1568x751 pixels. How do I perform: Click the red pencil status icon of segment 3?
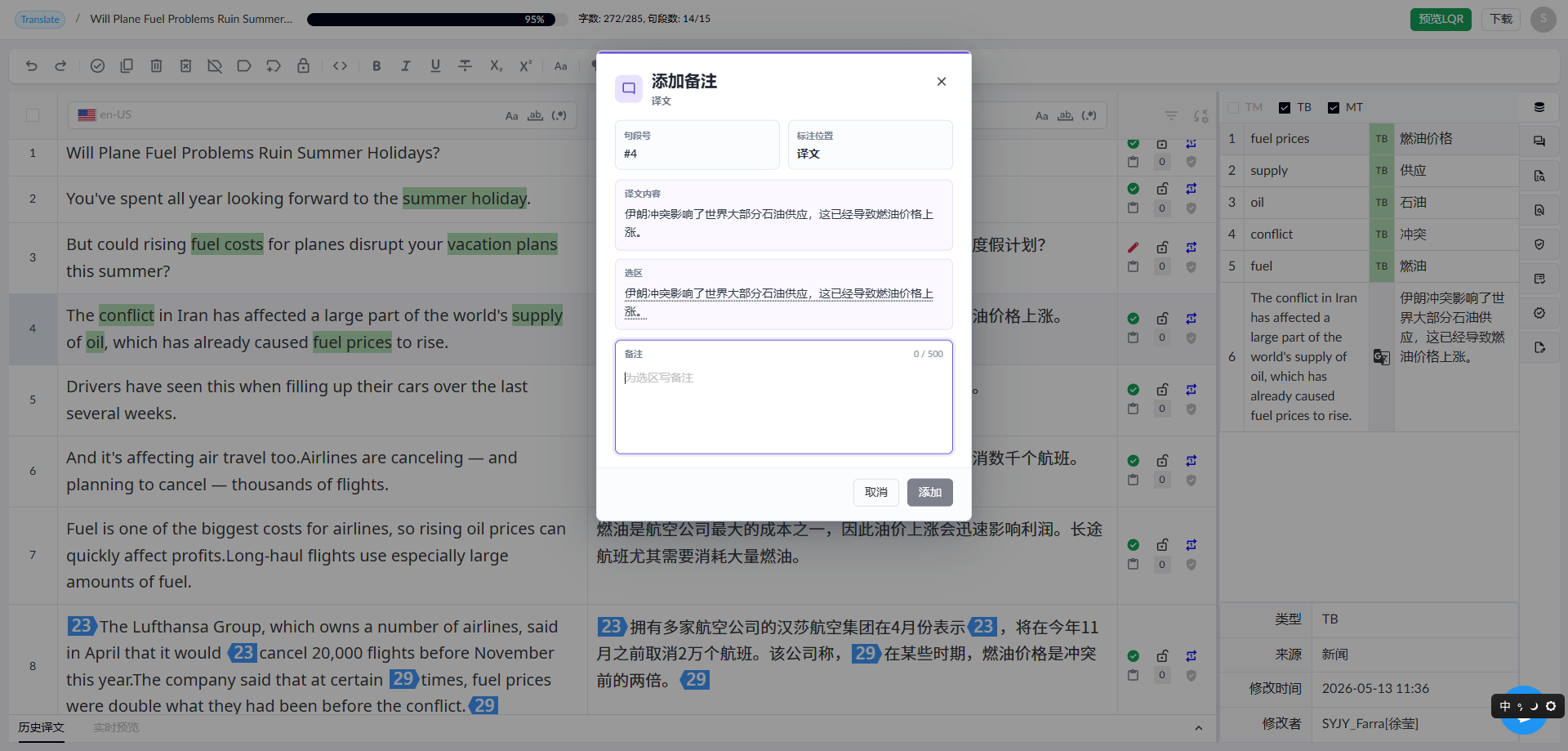coord(1133,248)
